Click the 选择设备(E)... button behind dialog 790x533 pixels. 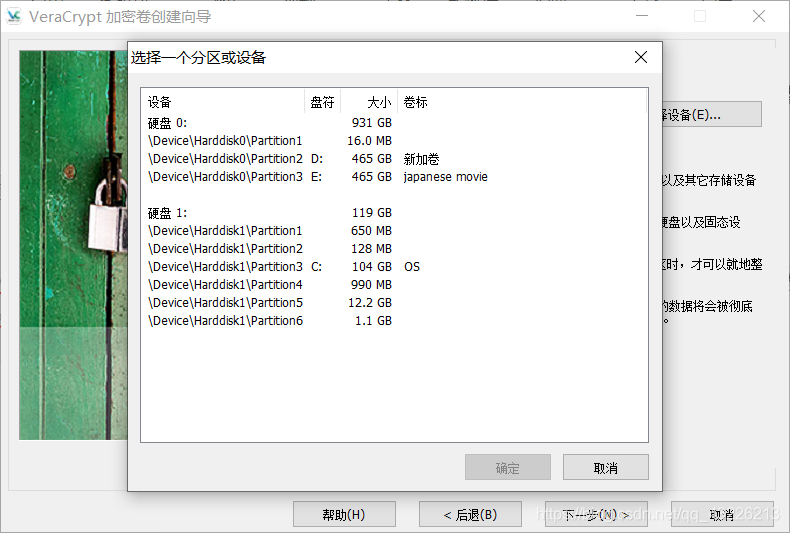point(712,114)
